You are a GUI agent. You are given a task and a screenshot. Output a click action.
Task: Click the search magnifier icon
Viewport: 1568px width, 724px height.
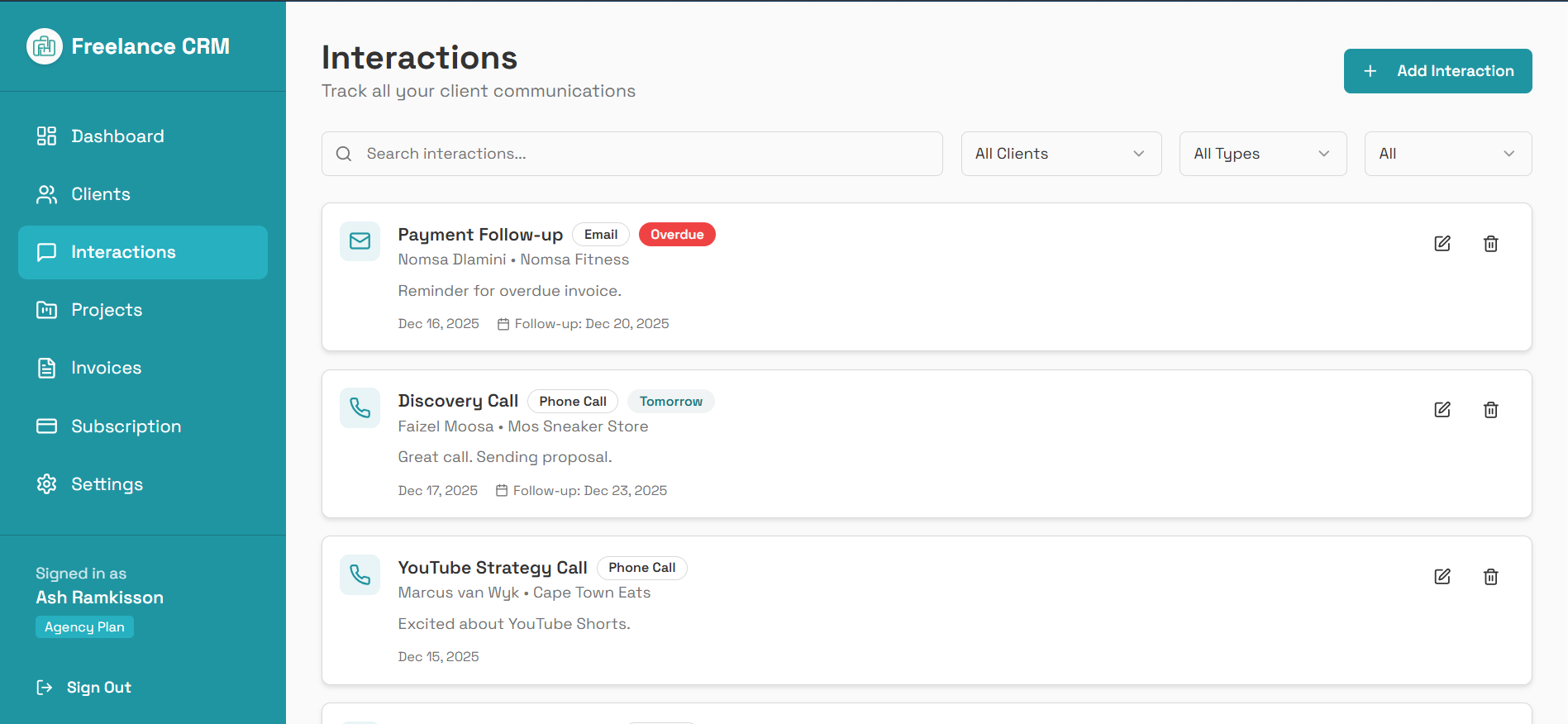click(x=344, y=154)
